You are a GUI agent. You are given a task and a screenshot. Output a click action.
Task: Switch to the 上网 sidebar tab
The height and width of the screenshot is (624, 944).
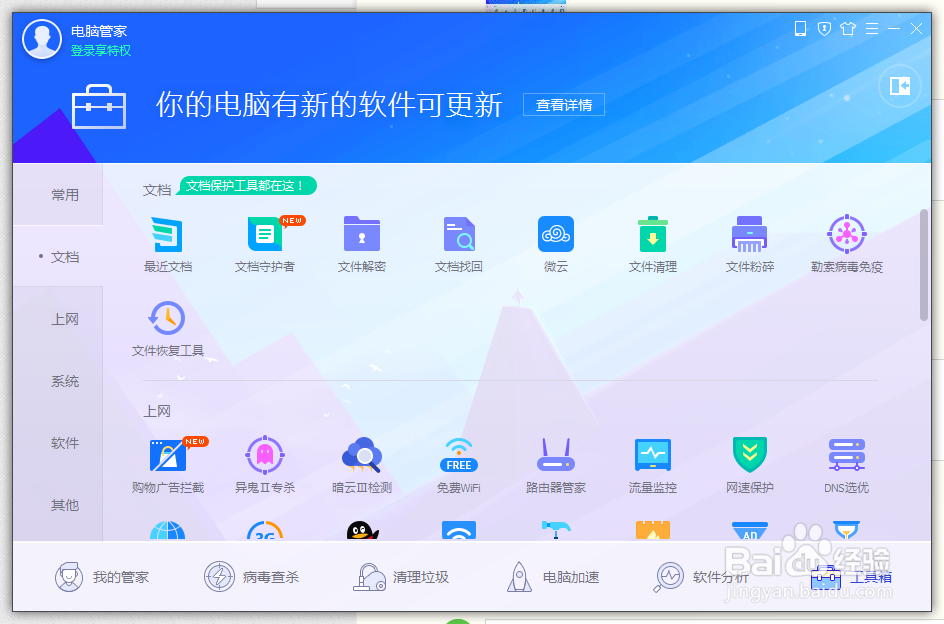point(58,319)
